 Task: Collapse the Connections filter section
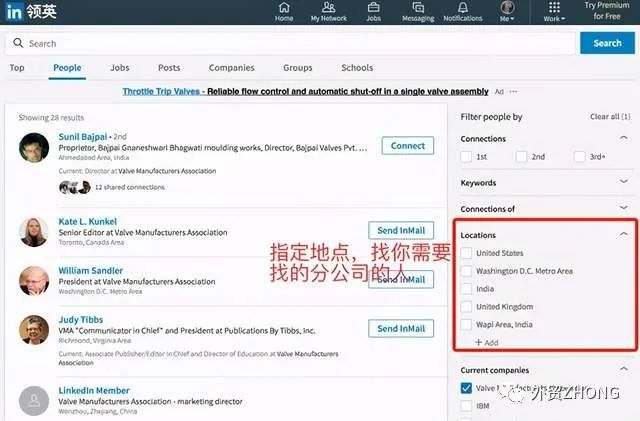[624, 138]
